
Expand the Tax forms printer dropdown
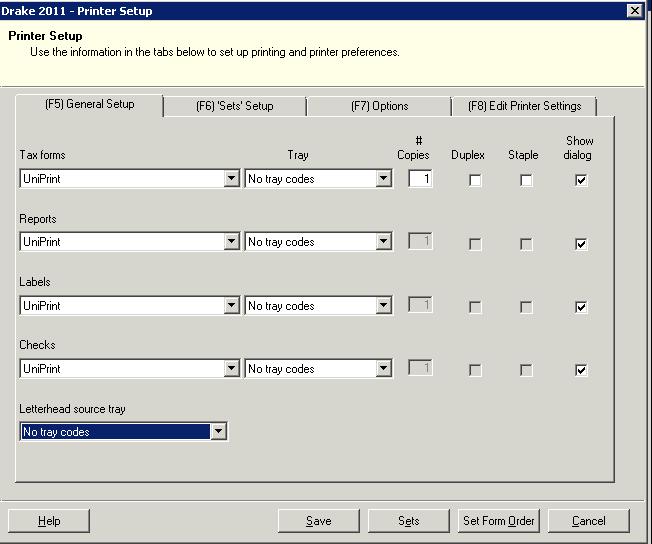click(x=232, y=179)
